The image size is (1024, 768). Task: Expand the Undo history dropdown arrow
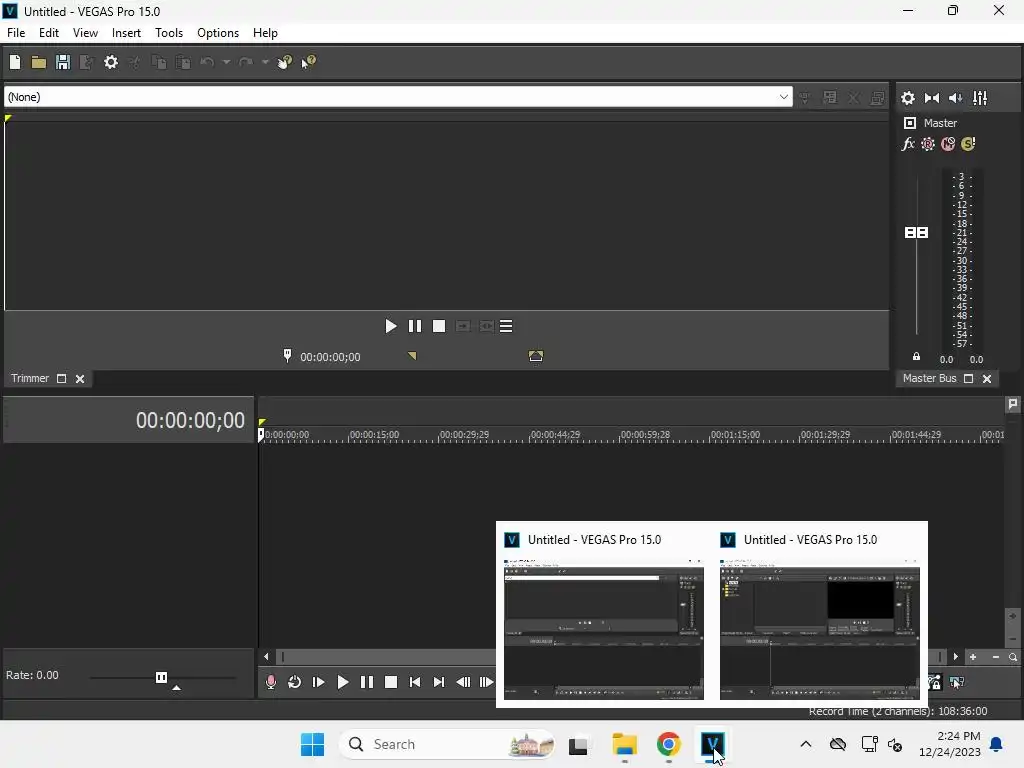[226, 62]
